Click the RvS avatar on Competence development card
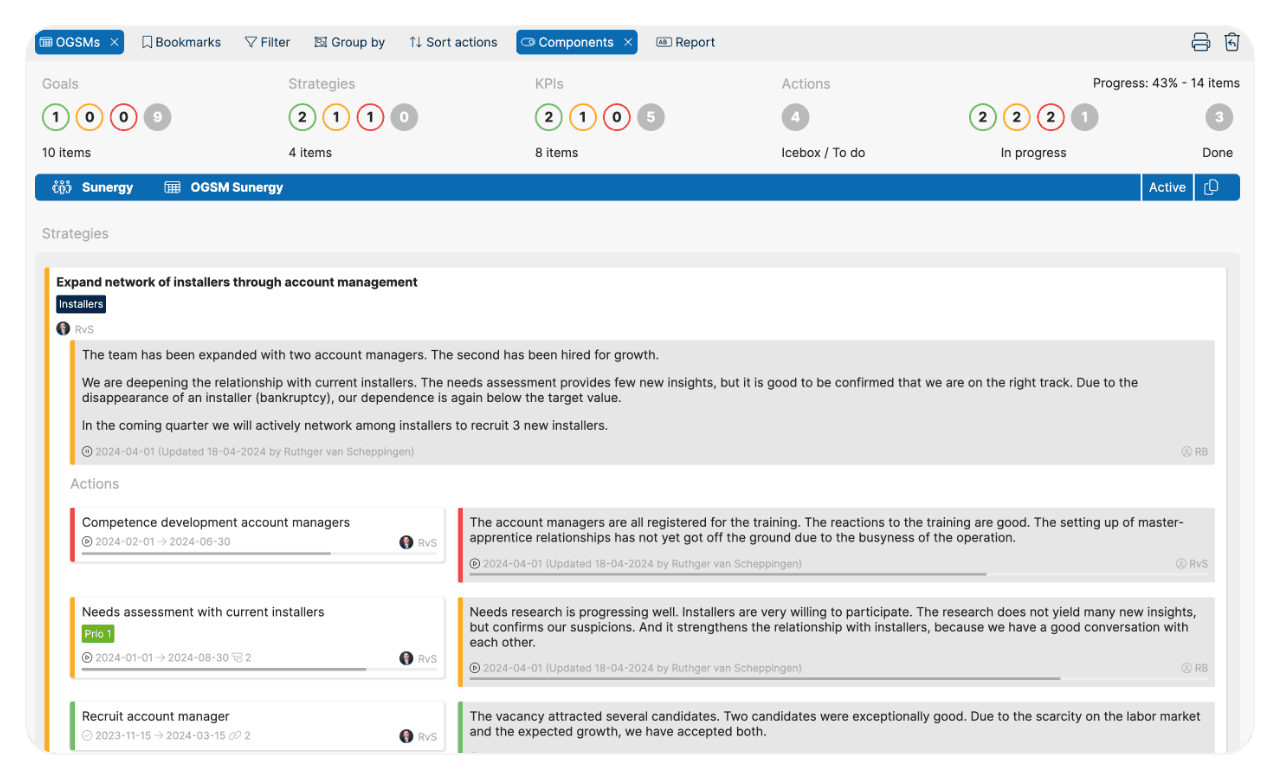The height and width of the screenshot is (780, 1280). [406, 542]
